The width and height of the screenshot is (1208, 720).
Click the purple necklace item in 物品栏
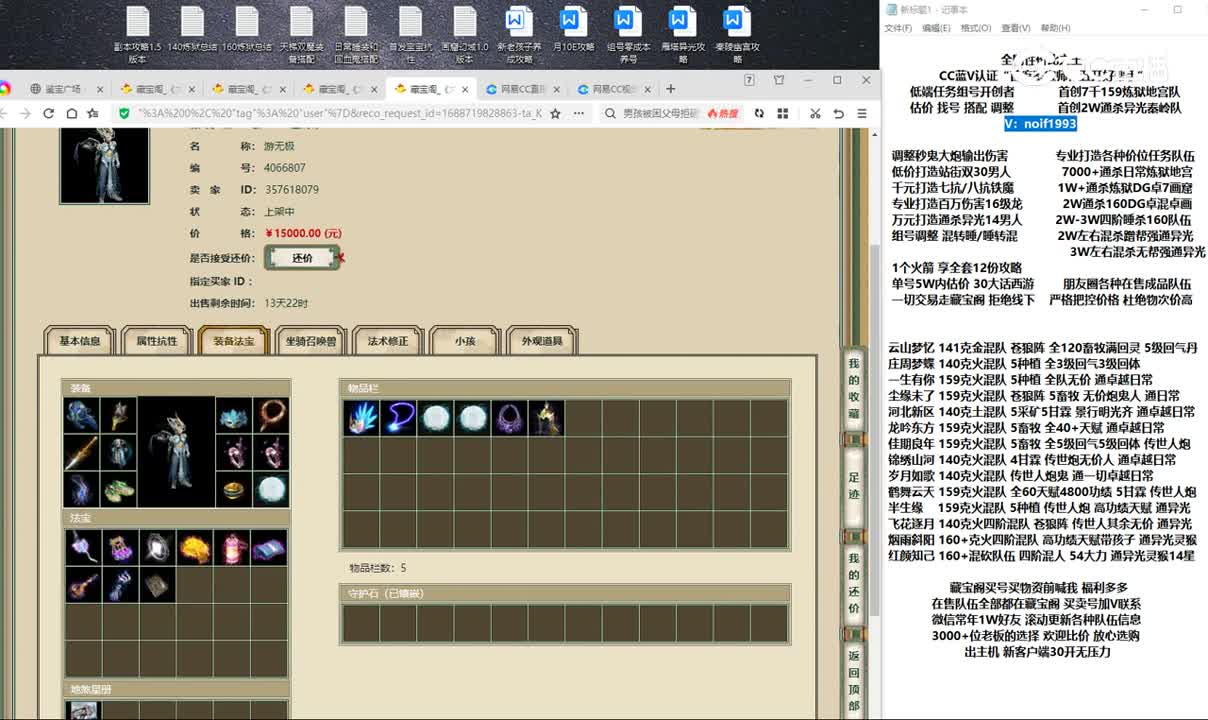(509, 418)
